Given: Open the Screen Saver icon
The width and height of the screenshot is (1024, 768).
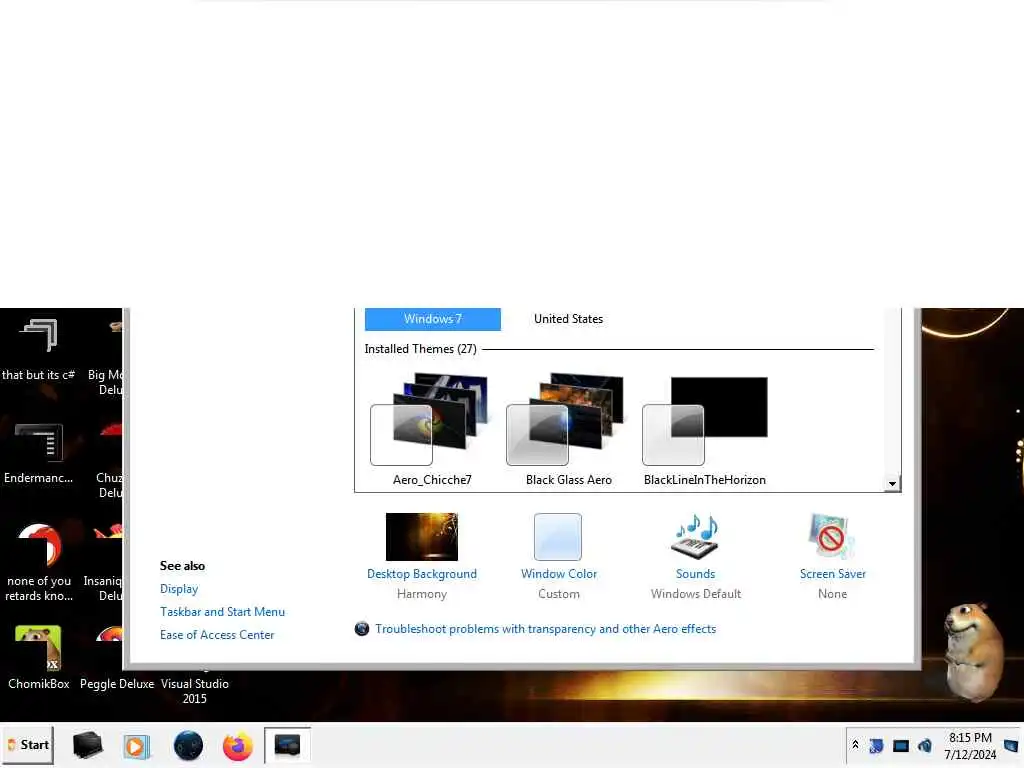Looking at the screenshot, I should pos(831,537).
